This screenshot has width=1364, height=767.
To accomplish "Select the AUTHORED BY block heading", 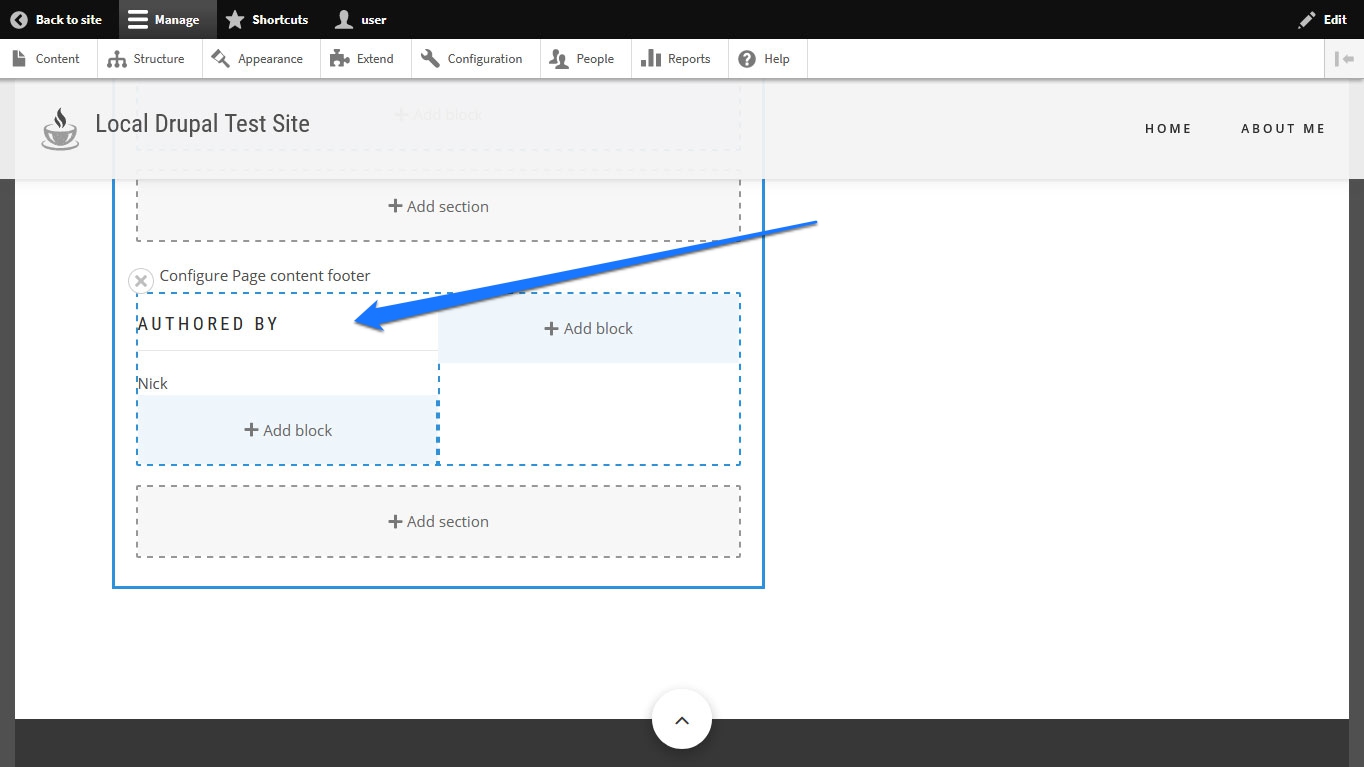I will click(208, 323).
